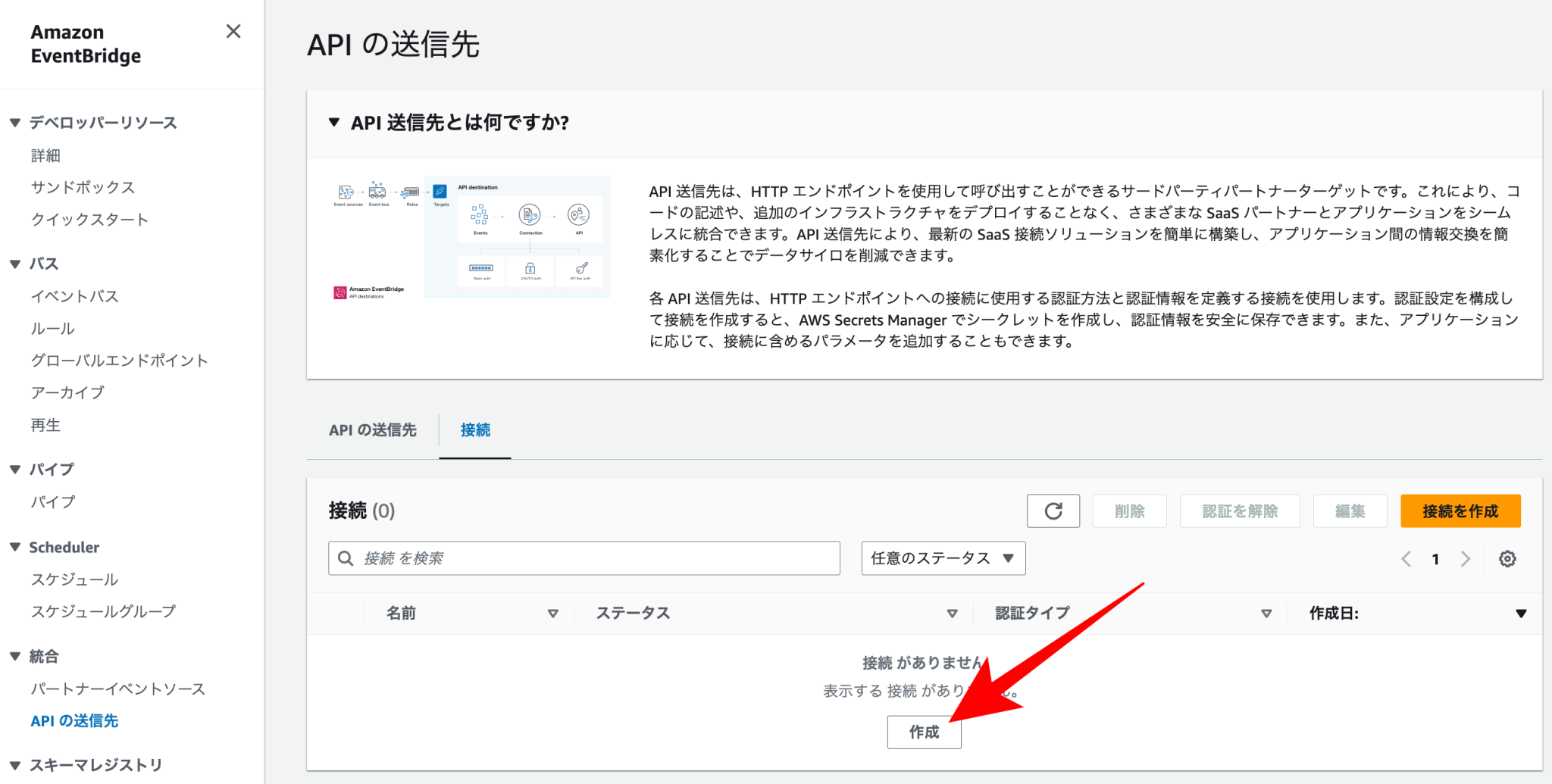1552x784 pixels.
Task: Click the orange 接続を作成 button
Action: pyautogui.click(x=1460, y=511)
